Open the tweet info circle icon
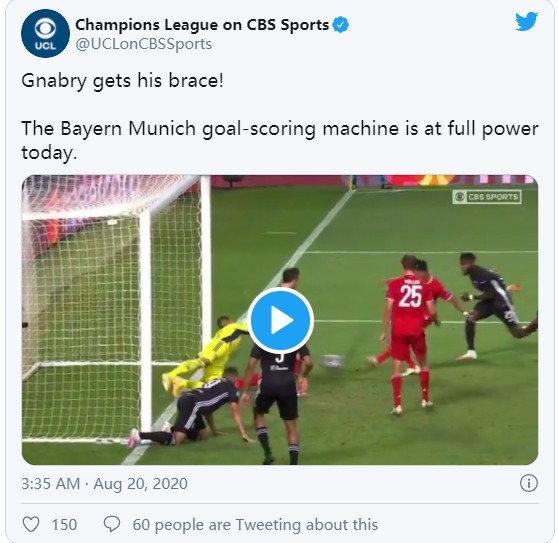The image size is (558, 543). pos(528,483)
